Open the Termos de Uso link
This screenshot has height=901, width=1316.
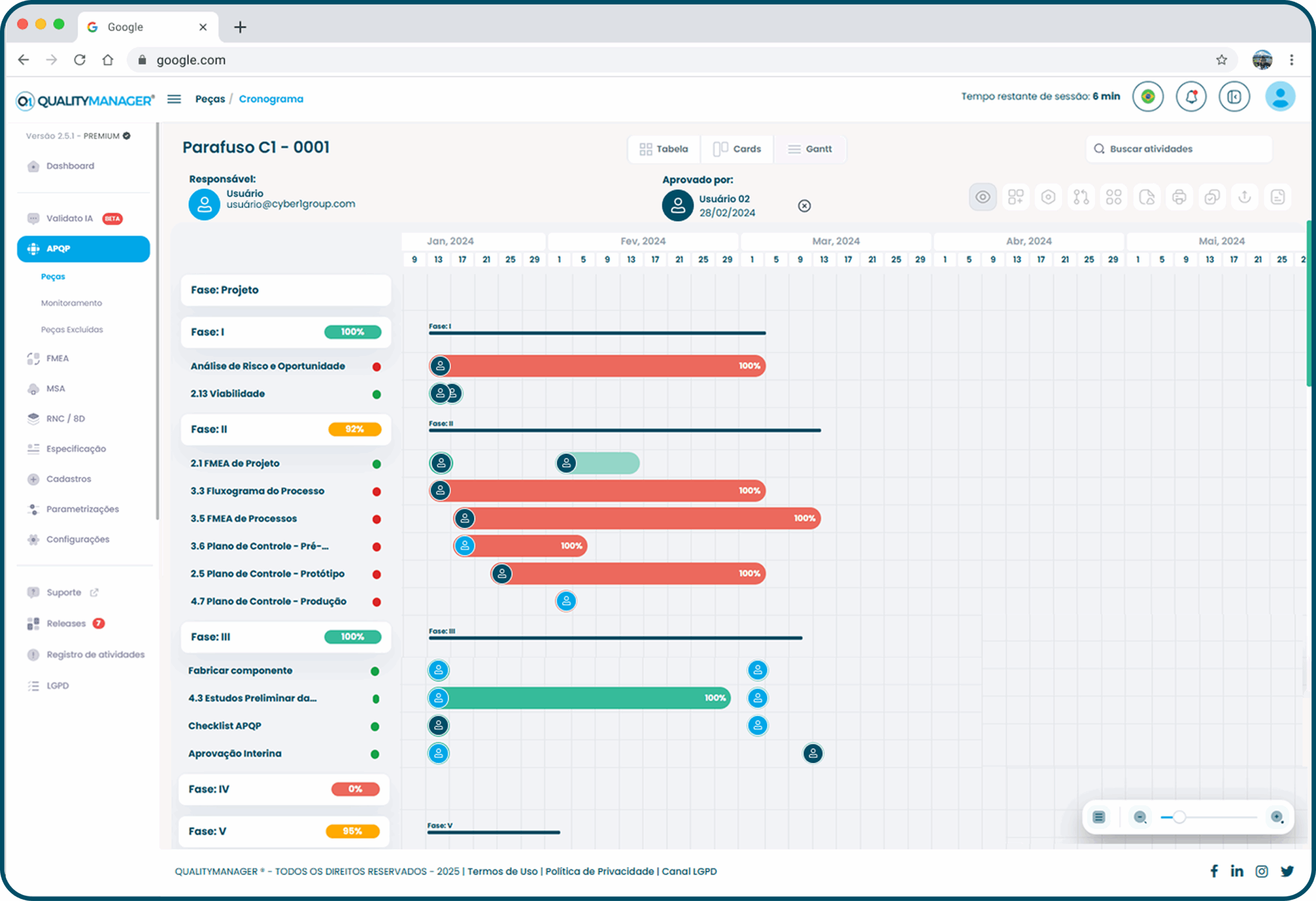pyautogui.click(x=502, y=871)
